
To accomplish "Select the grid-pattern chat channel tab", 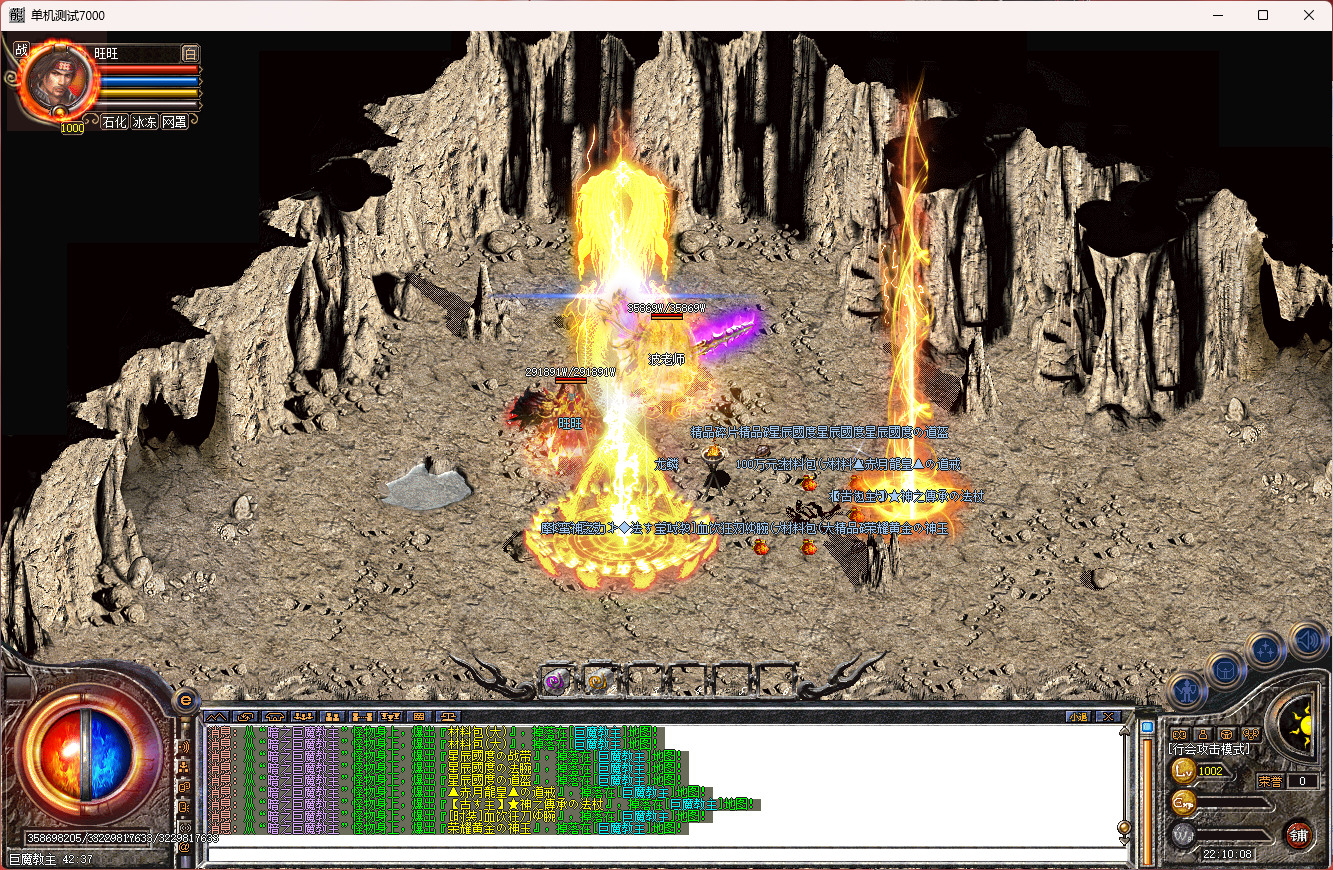I will [417, 716].
